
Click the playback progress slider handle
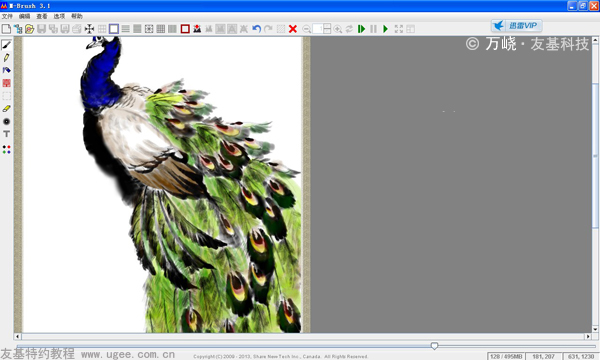[434, 346]
